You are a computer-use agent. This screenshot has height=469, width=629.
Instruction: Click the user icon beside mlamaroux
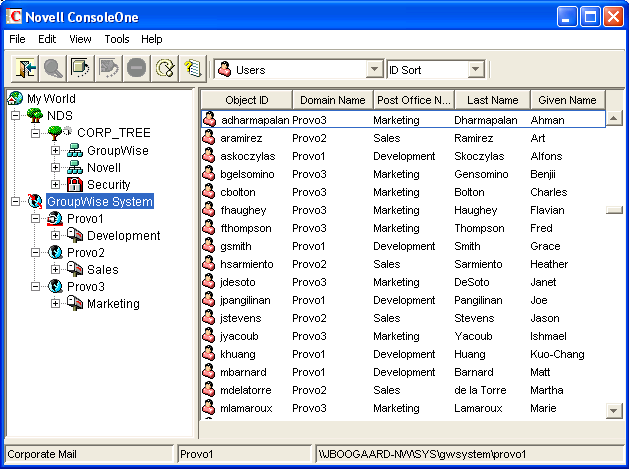pyautogui.click(x=209, y=408)
